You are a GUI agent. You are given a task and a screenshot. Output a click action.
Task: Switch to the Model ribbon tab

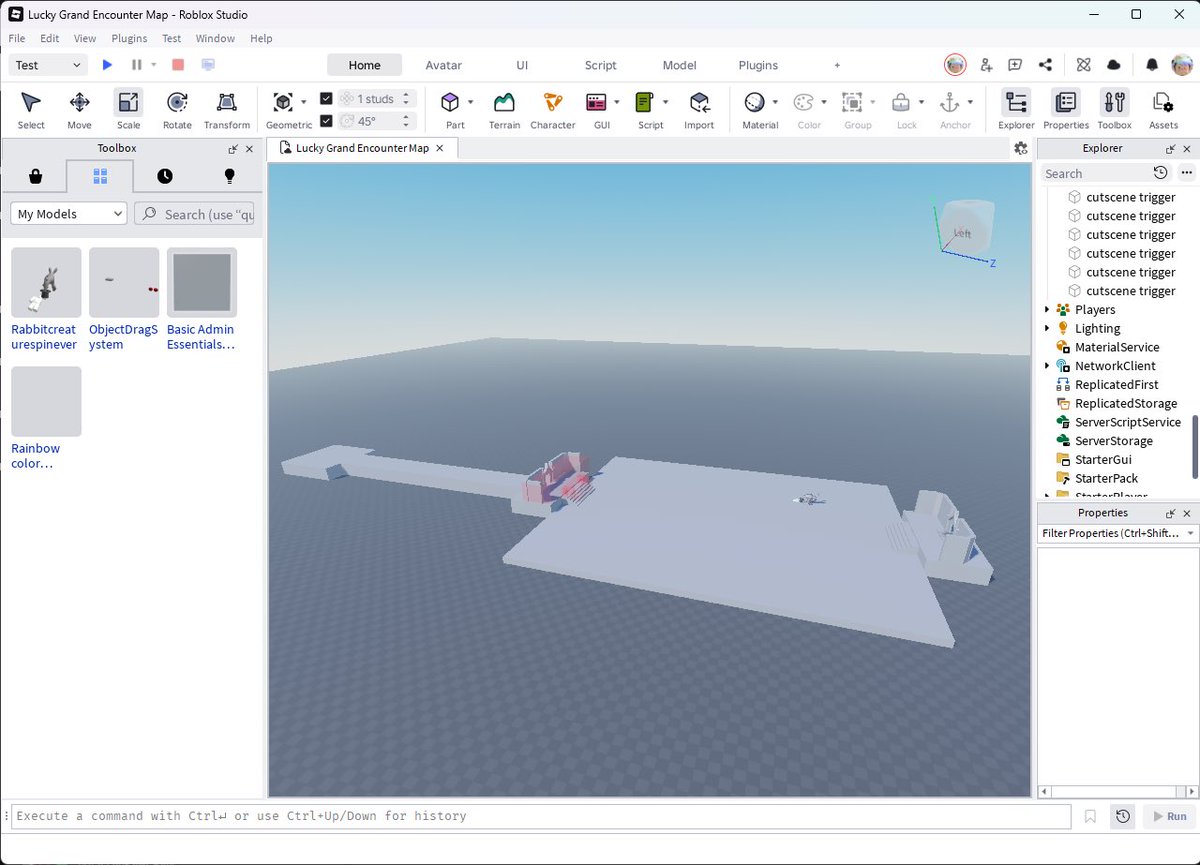(679, 65)
